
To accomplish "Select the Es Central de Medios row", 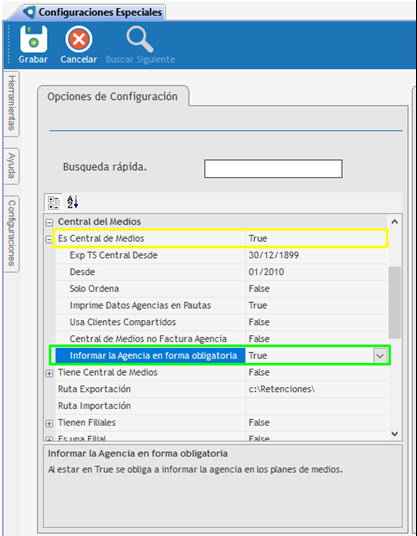I will [220, 238].
